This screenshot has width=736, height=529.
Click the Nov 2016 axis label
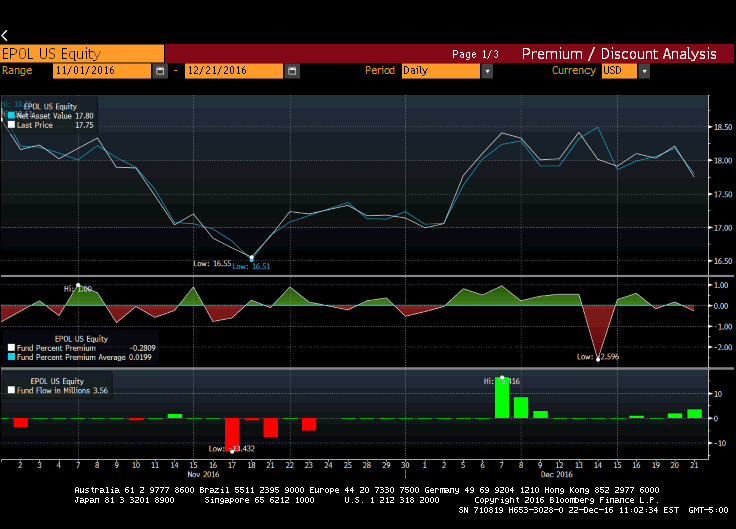point(203,475)
